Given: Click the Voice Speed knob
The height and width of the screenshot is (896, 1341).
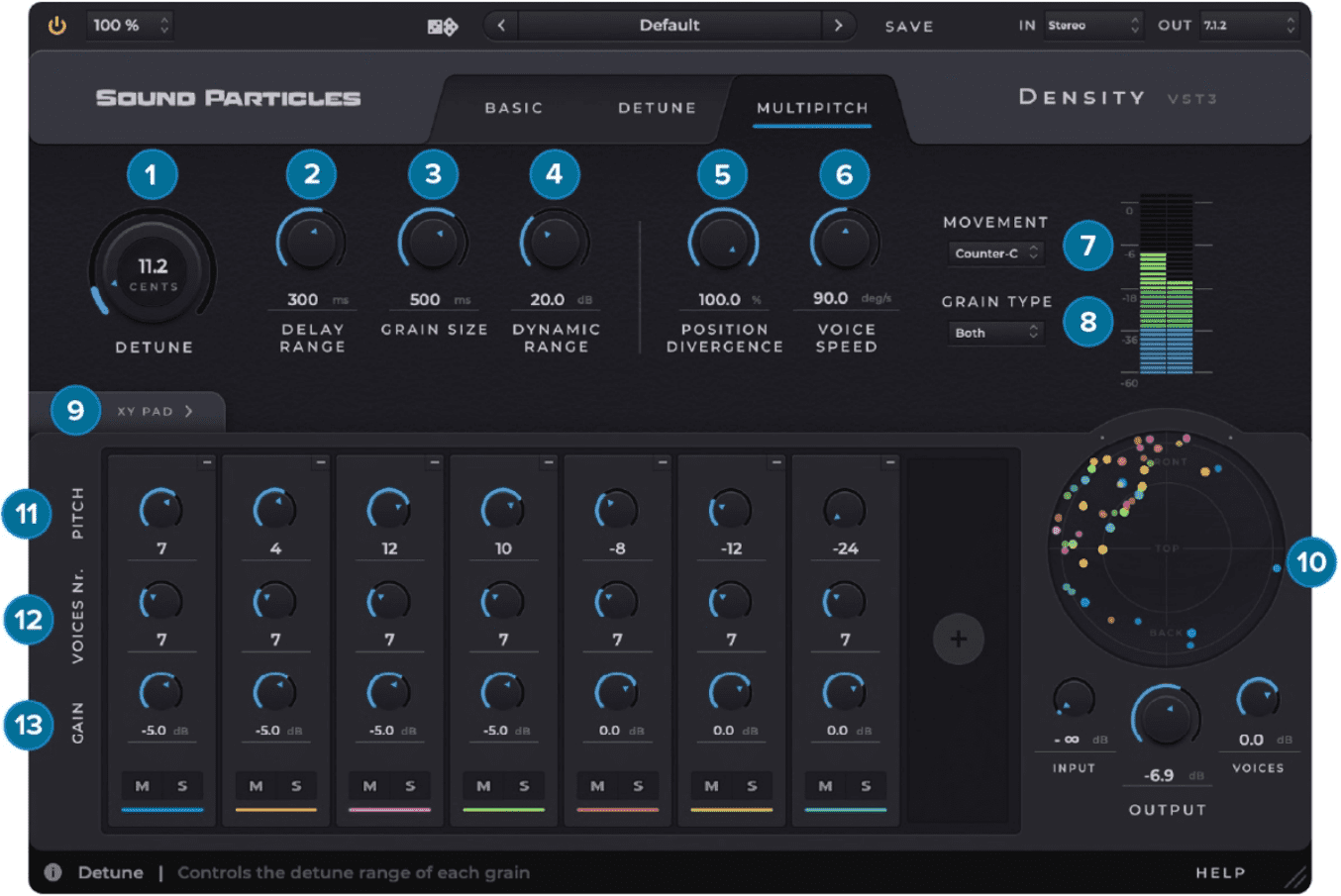Looking at the screenshot, I should tap(845, 242).
